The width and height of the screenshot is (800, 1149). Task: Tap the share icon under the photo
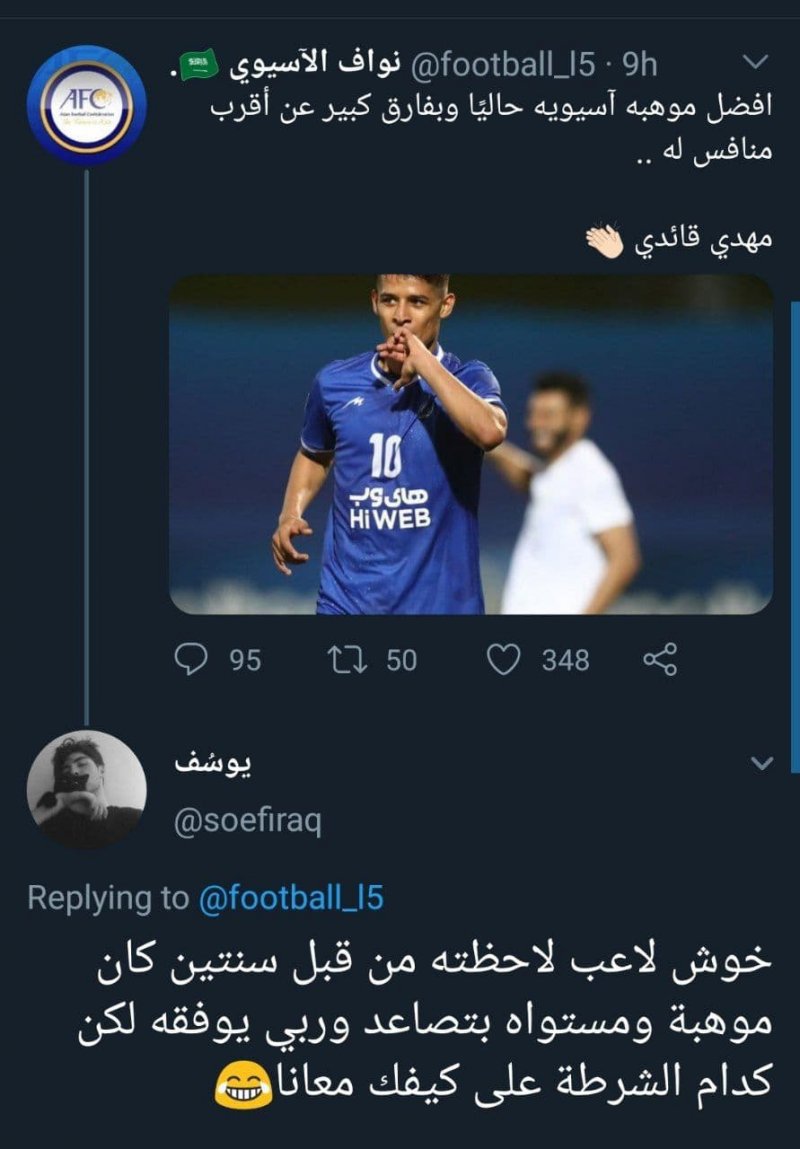[x=660, y=659]
